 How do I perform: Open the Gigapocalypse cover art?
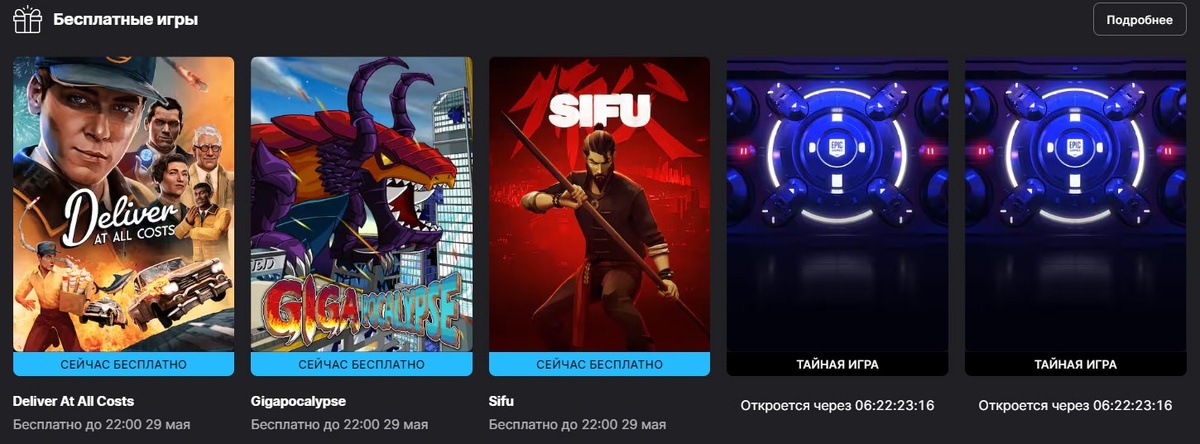point(361,204)
